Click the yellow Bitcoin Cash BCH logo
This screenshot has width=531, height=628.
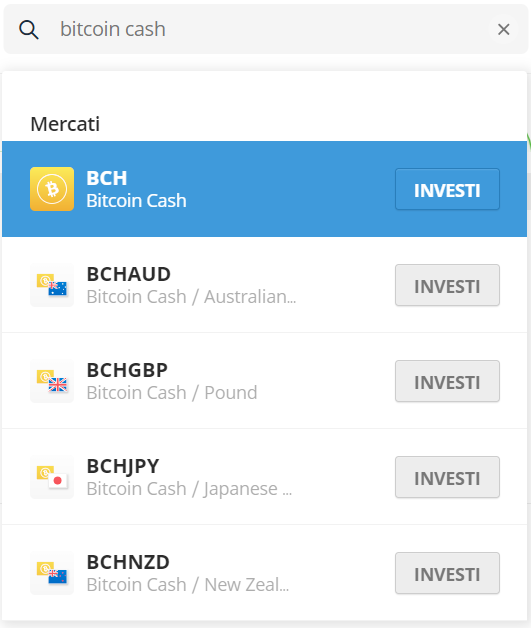click(52, 189)
